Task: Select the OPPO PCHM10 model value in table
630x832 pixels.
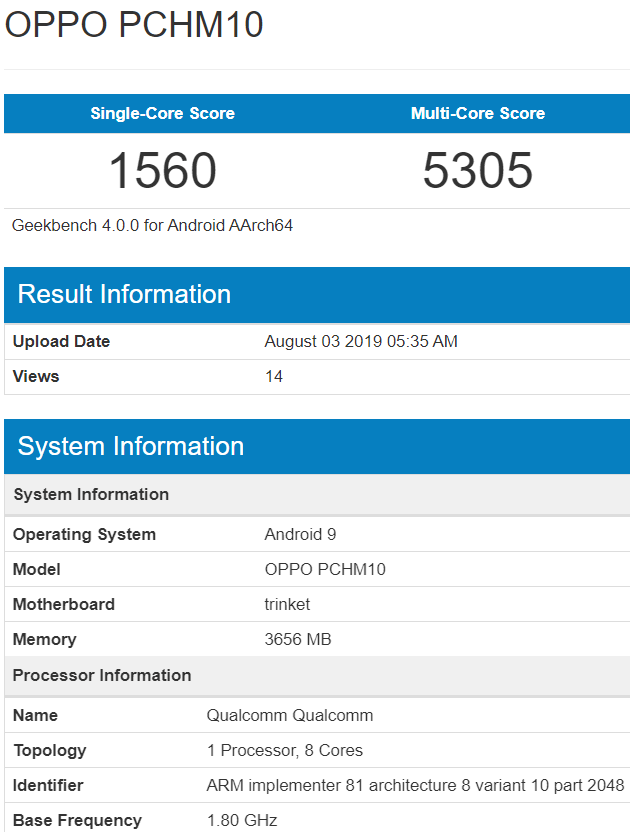Action: 325,569
